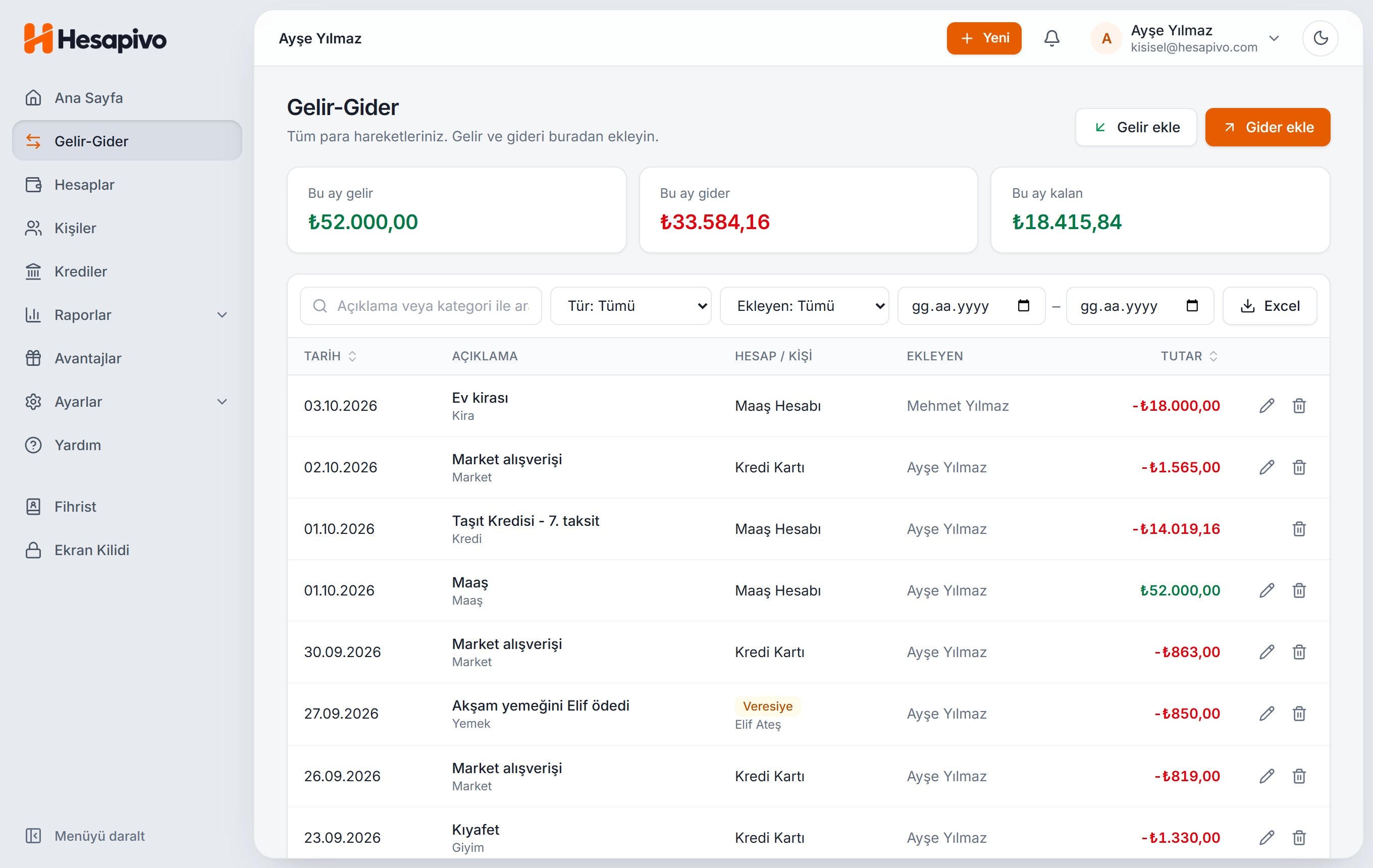Viewport: 1373px width, 868px height.
Task: Delete the Kıyafet transaction
Action: pyautogui.click(x=1299, y=838)
